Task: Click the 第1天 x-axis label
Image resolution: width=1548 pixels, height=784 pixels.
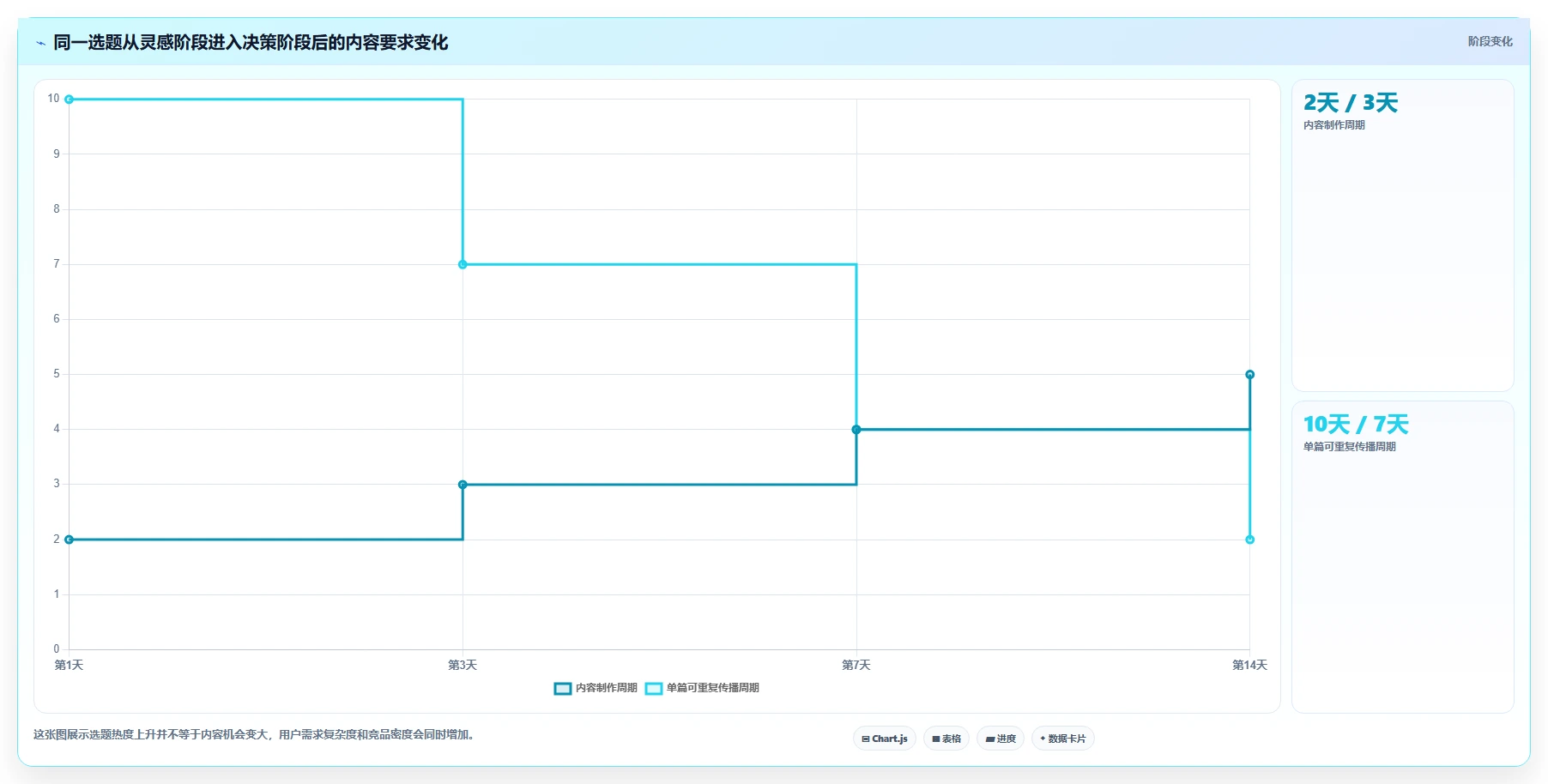Action: click(x=69, y=666)
